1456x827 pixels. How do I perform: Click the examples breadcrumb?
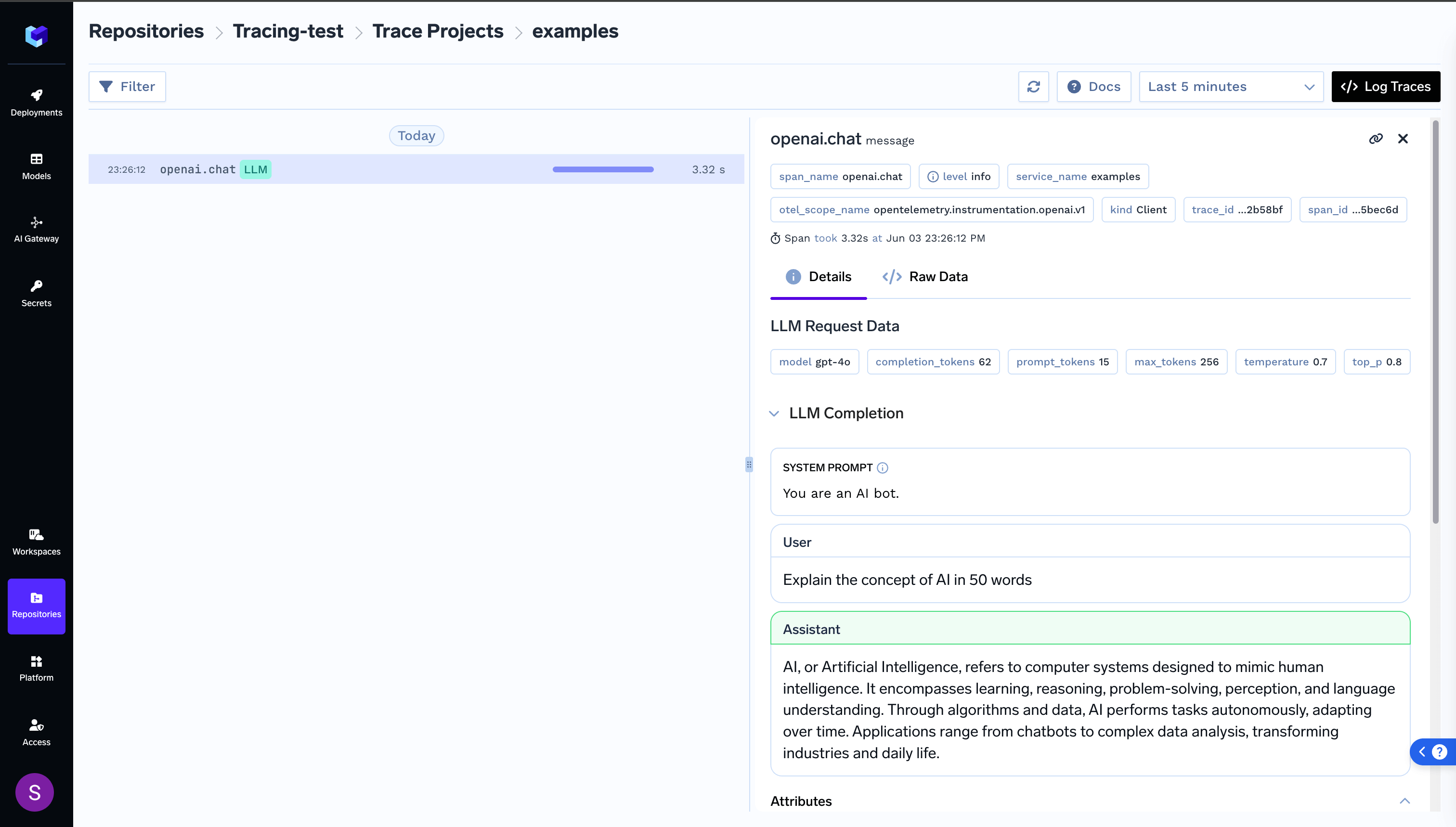[x=575, y=31]
